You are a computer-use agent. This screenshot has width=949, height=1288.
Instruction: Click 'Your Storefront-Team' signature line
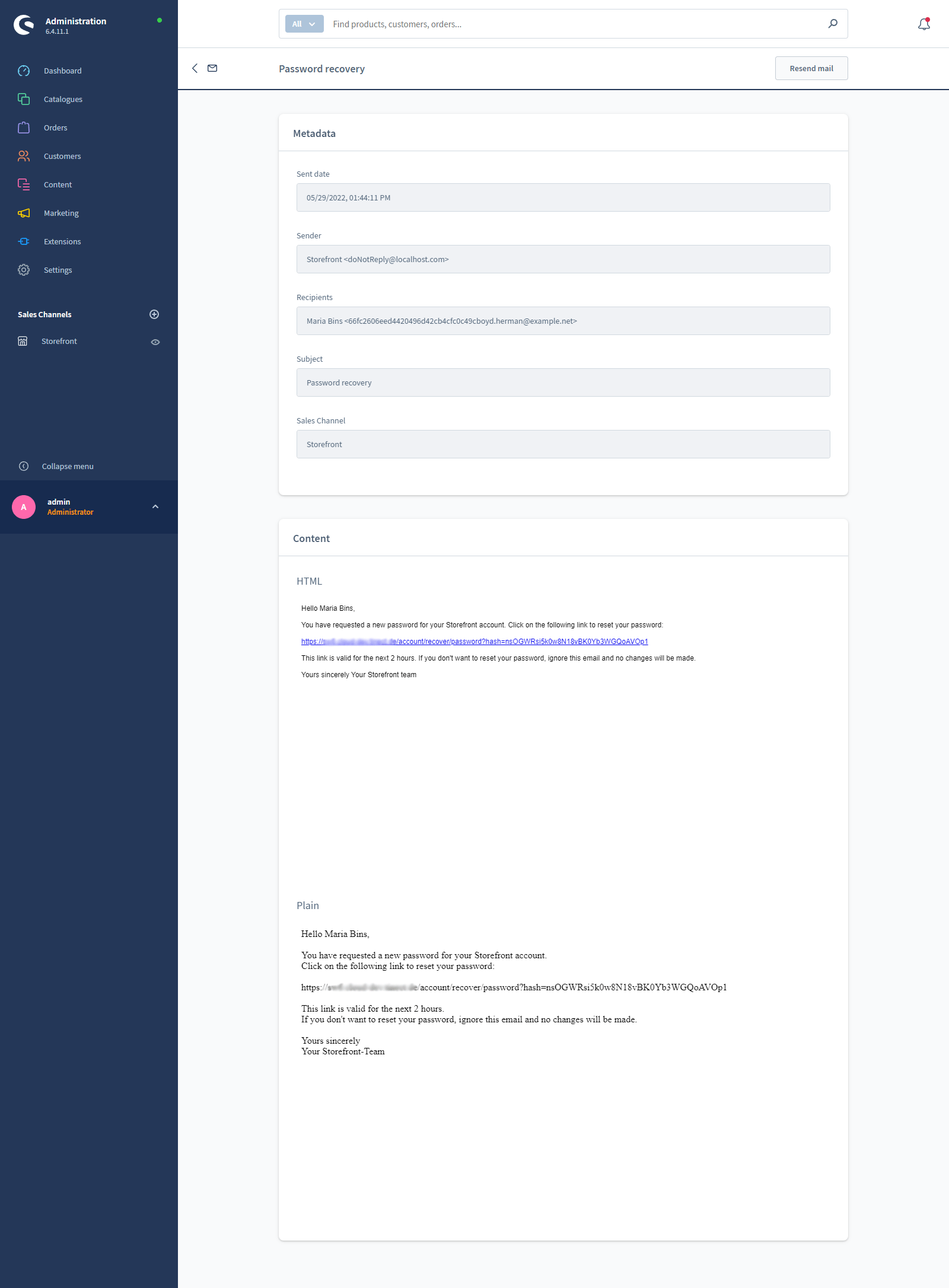343,1051
